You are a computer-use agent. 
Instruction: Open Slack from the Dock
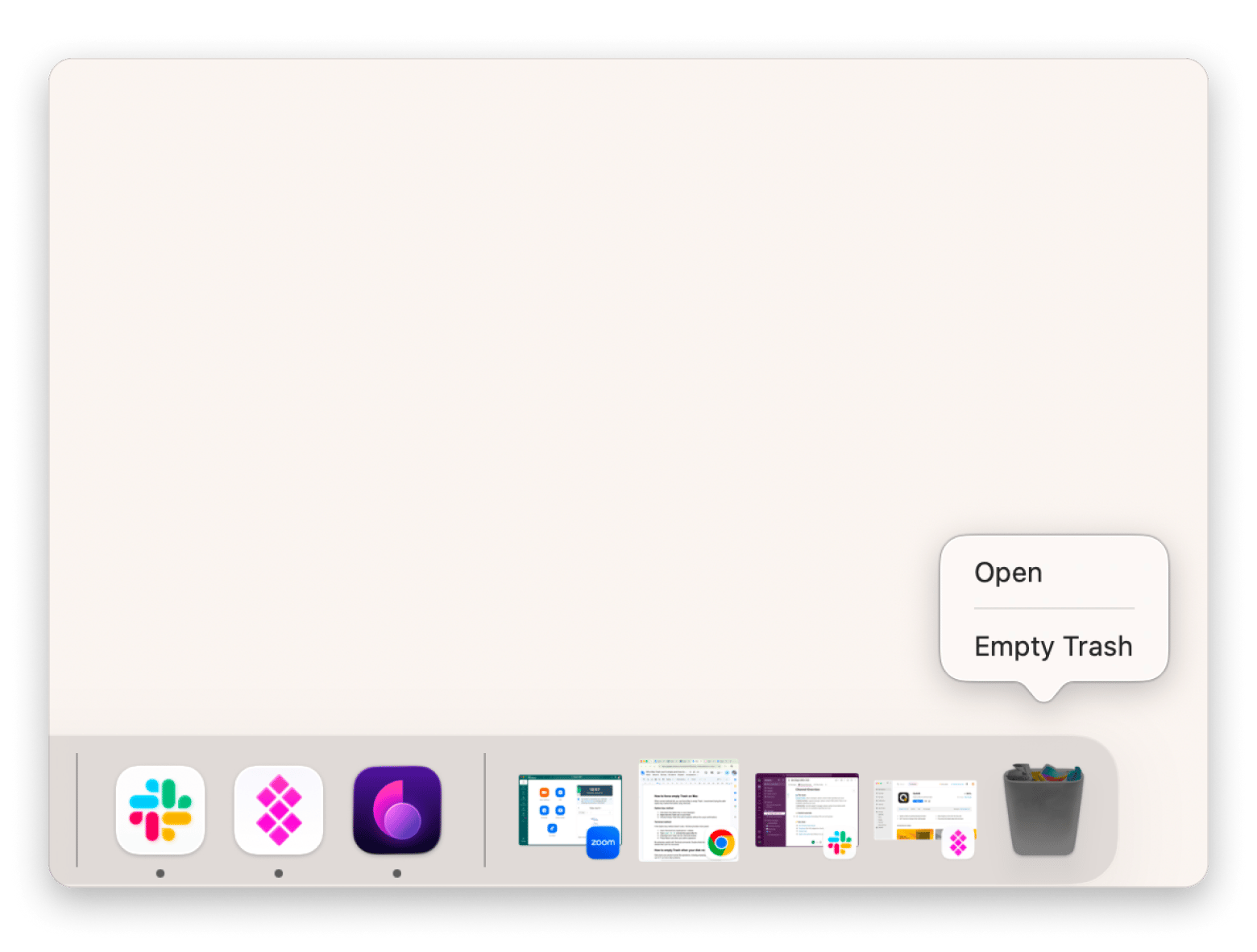coord(160,809)
